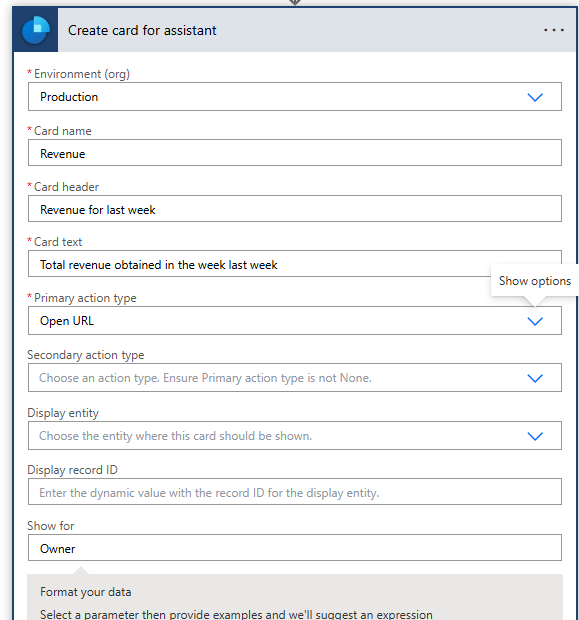
Task: Click the Display entity label
Action: 63,413
